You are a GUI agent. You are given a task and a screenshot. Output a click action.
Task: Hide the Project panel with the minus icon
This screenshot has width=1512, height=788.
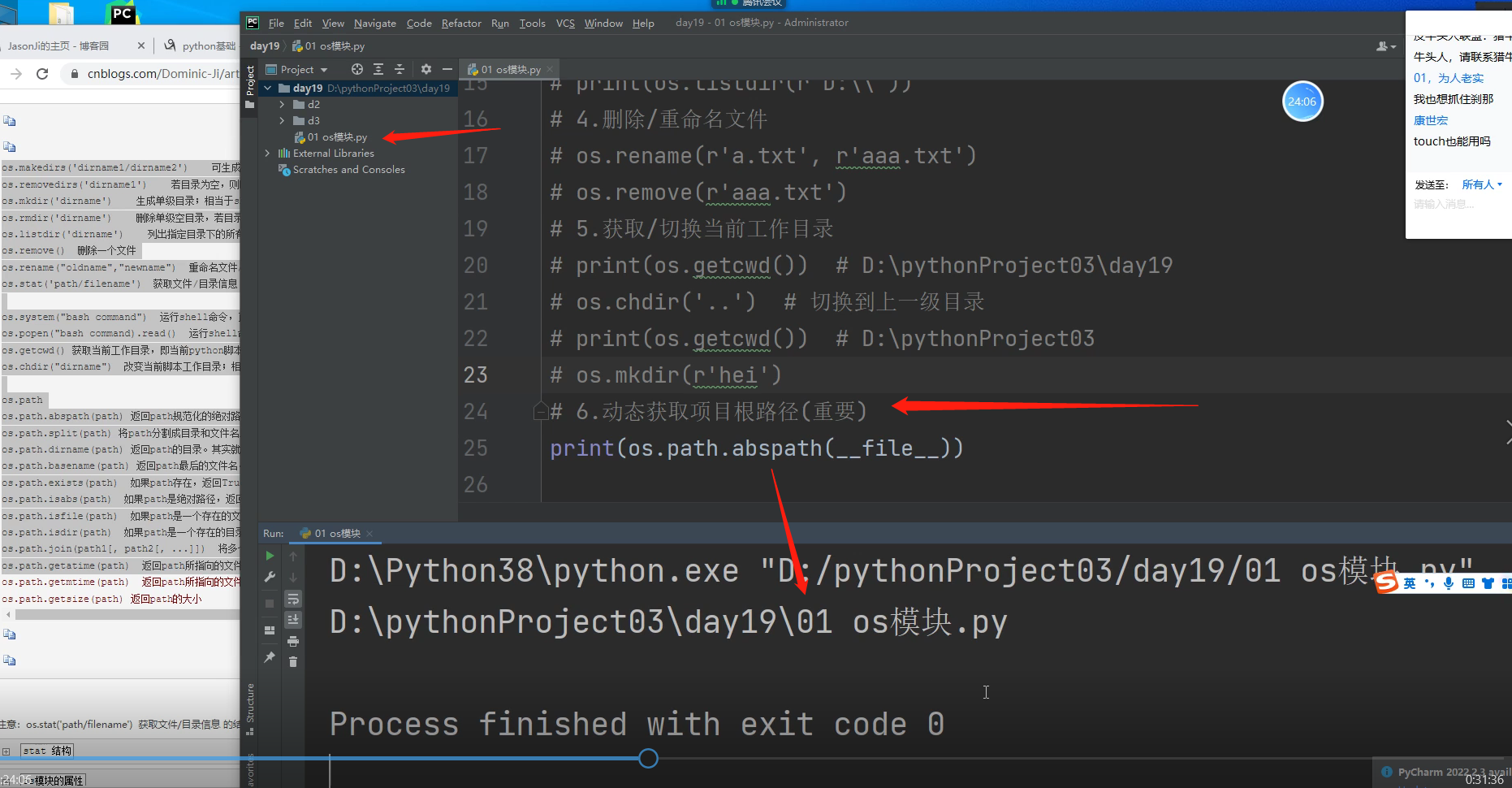[447, 69]
